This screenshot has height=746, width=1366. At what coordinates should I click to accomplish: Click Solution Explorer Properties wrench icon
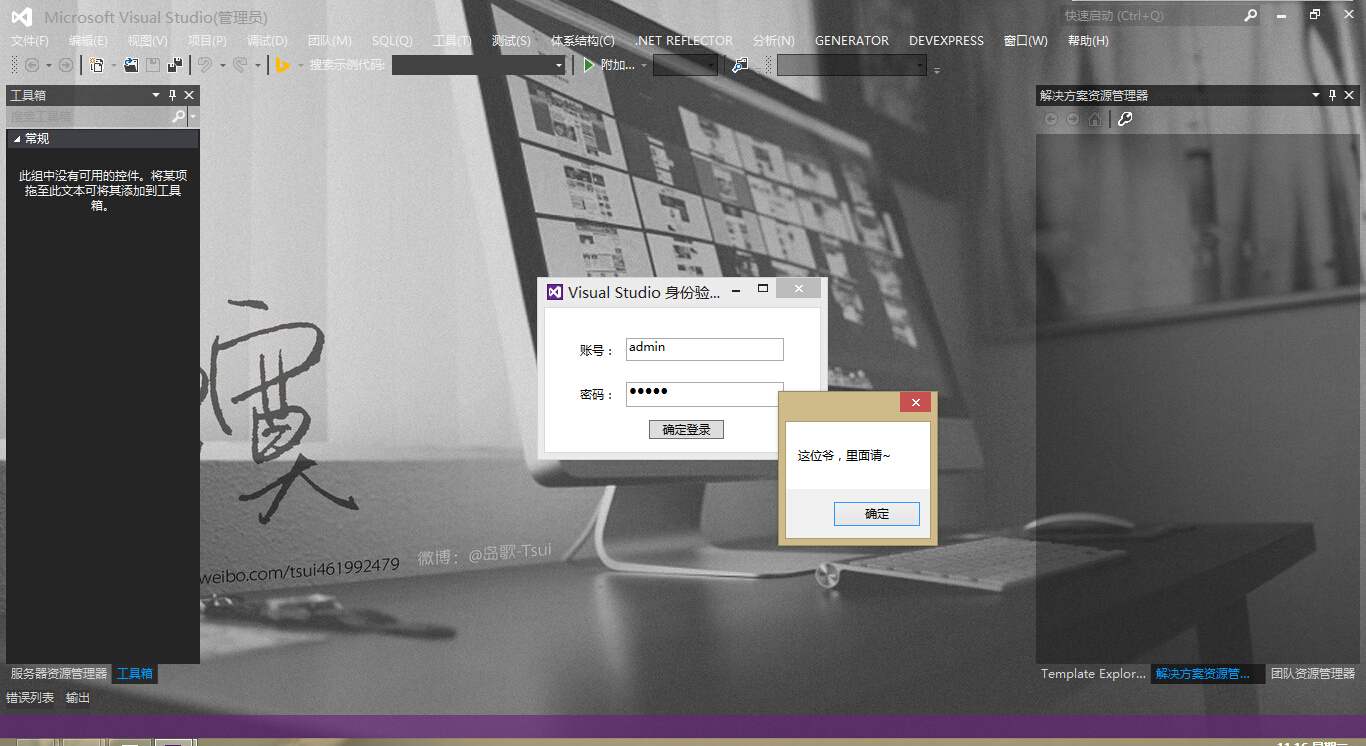pyautogui.click(x=1125, y=119)
